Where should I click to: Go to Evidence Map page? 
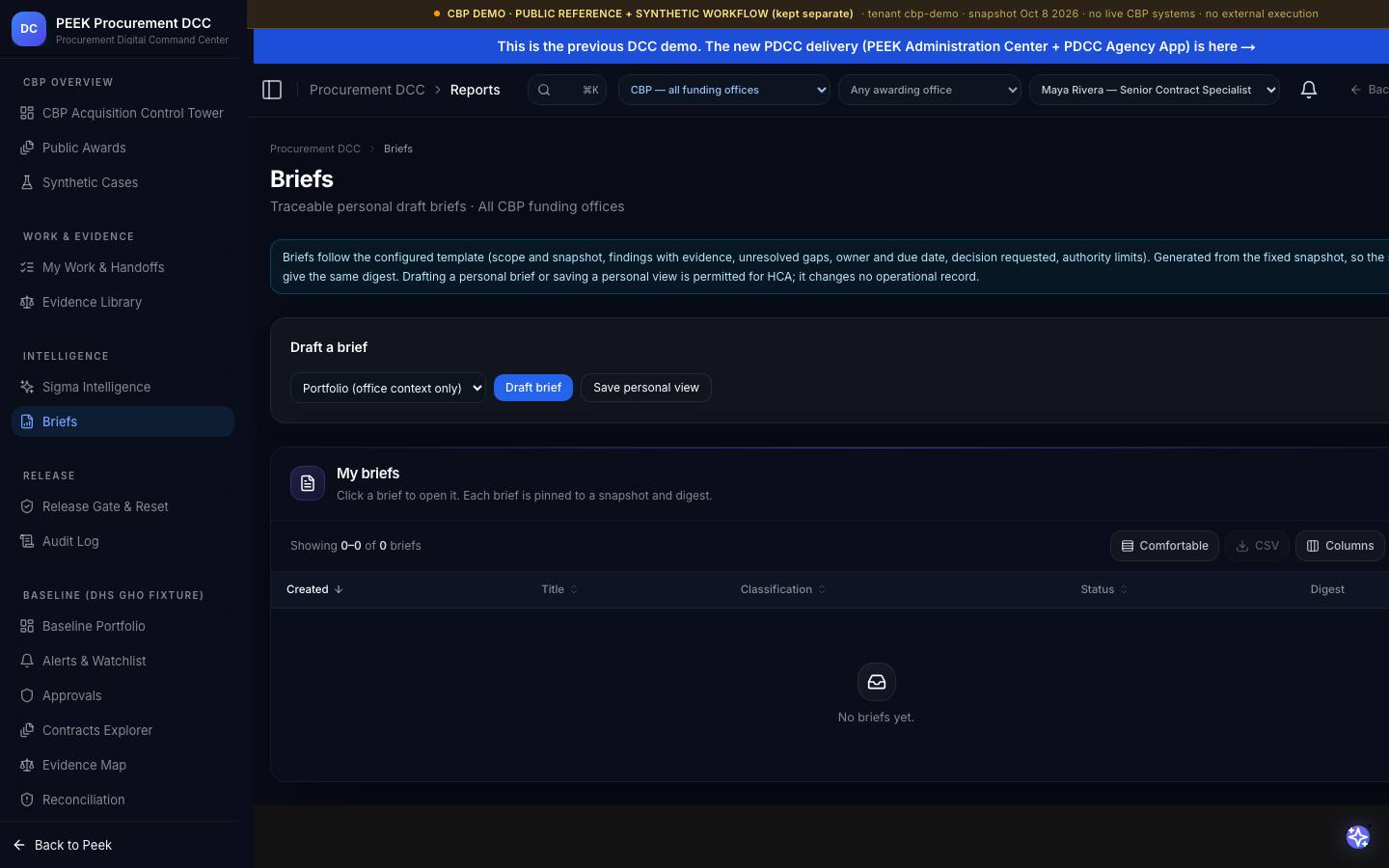tap(123, 765)
